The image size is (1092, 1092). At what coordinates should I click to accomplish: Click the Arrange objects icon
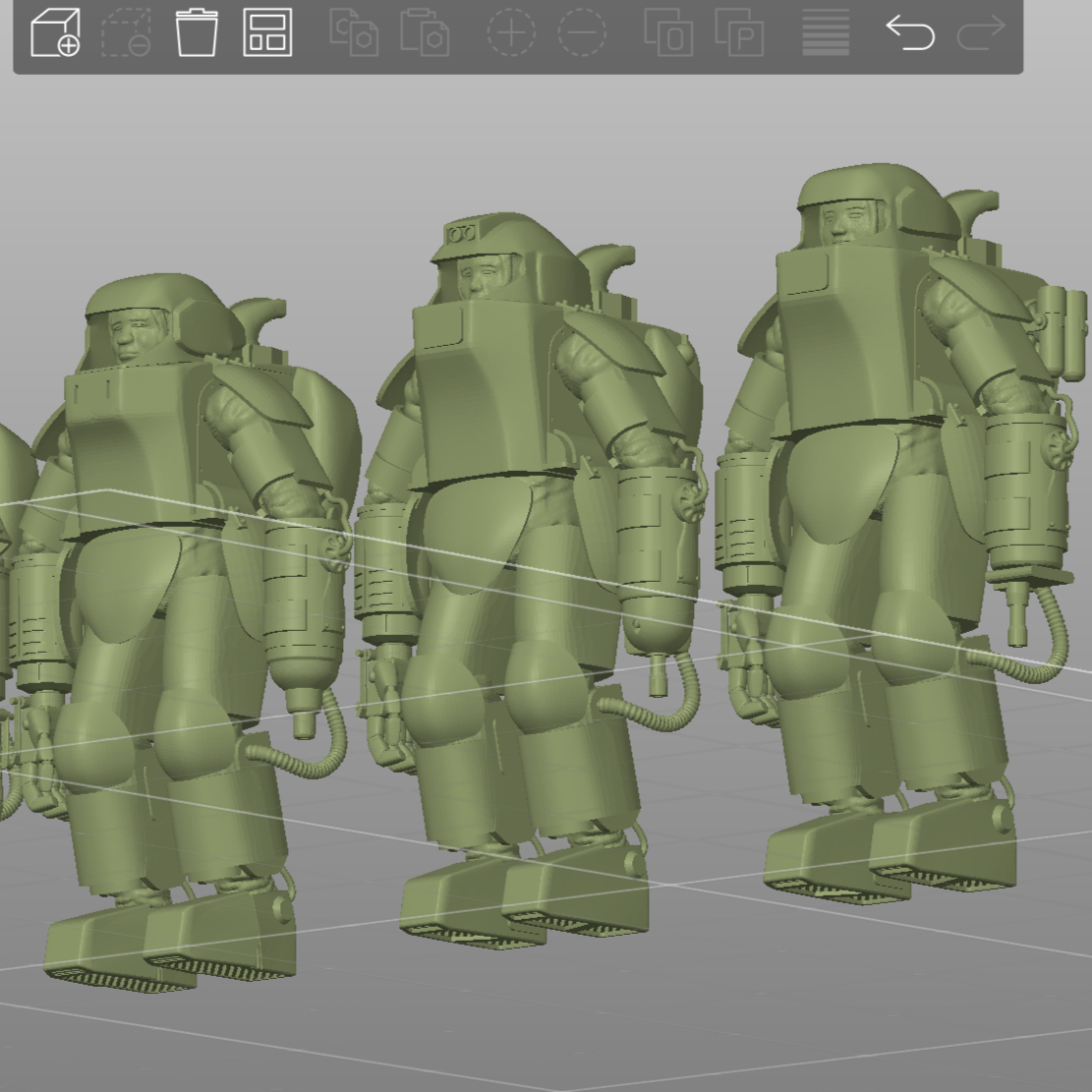(x=267, y=32)
